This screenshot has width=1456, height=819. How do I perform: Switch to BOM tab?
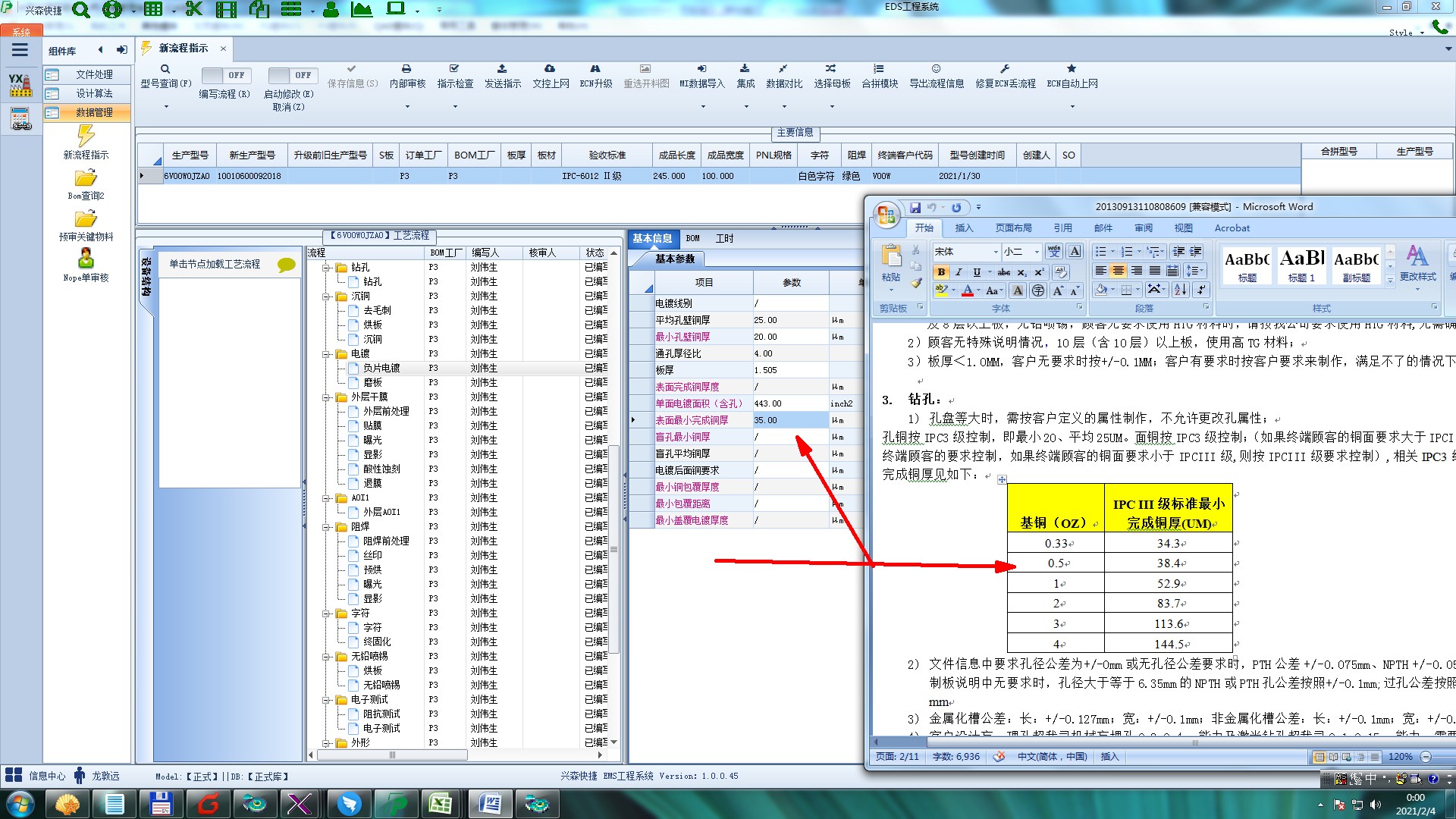(x=692, y=238)
